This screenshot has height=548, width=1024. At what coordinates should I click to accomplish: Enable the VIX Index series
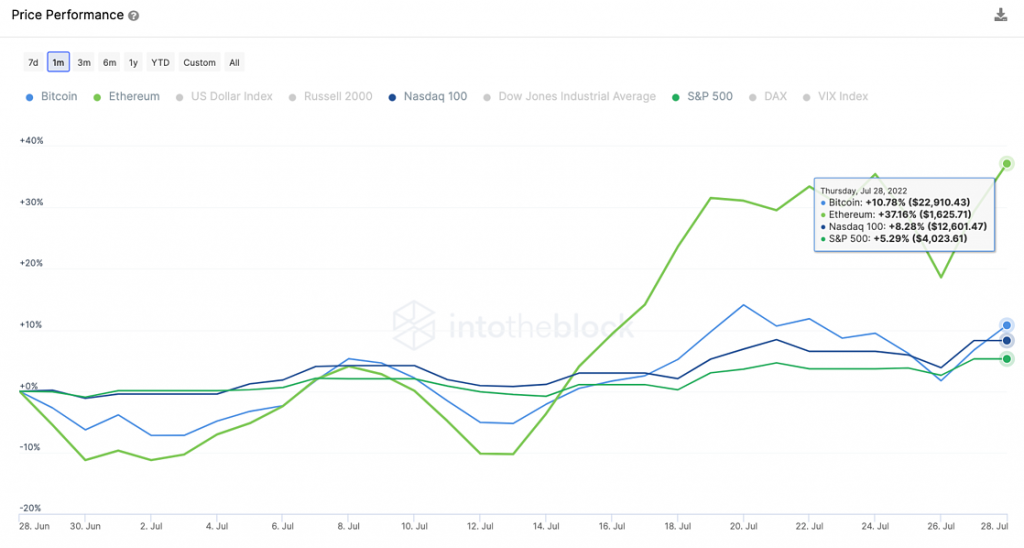[835, 97]
